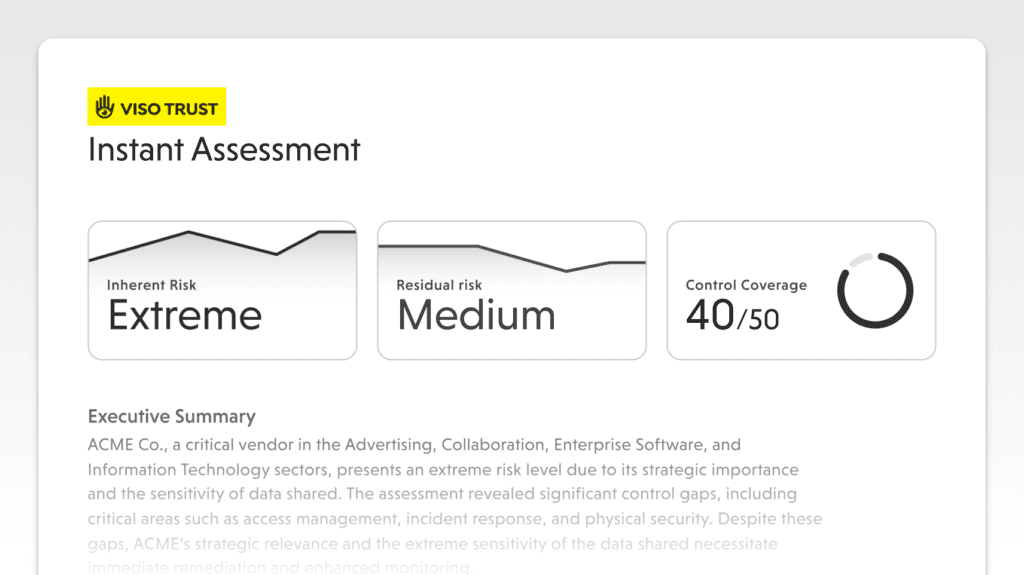
Task: Click the 40/50 coverage score
Action: click(732, 316)
